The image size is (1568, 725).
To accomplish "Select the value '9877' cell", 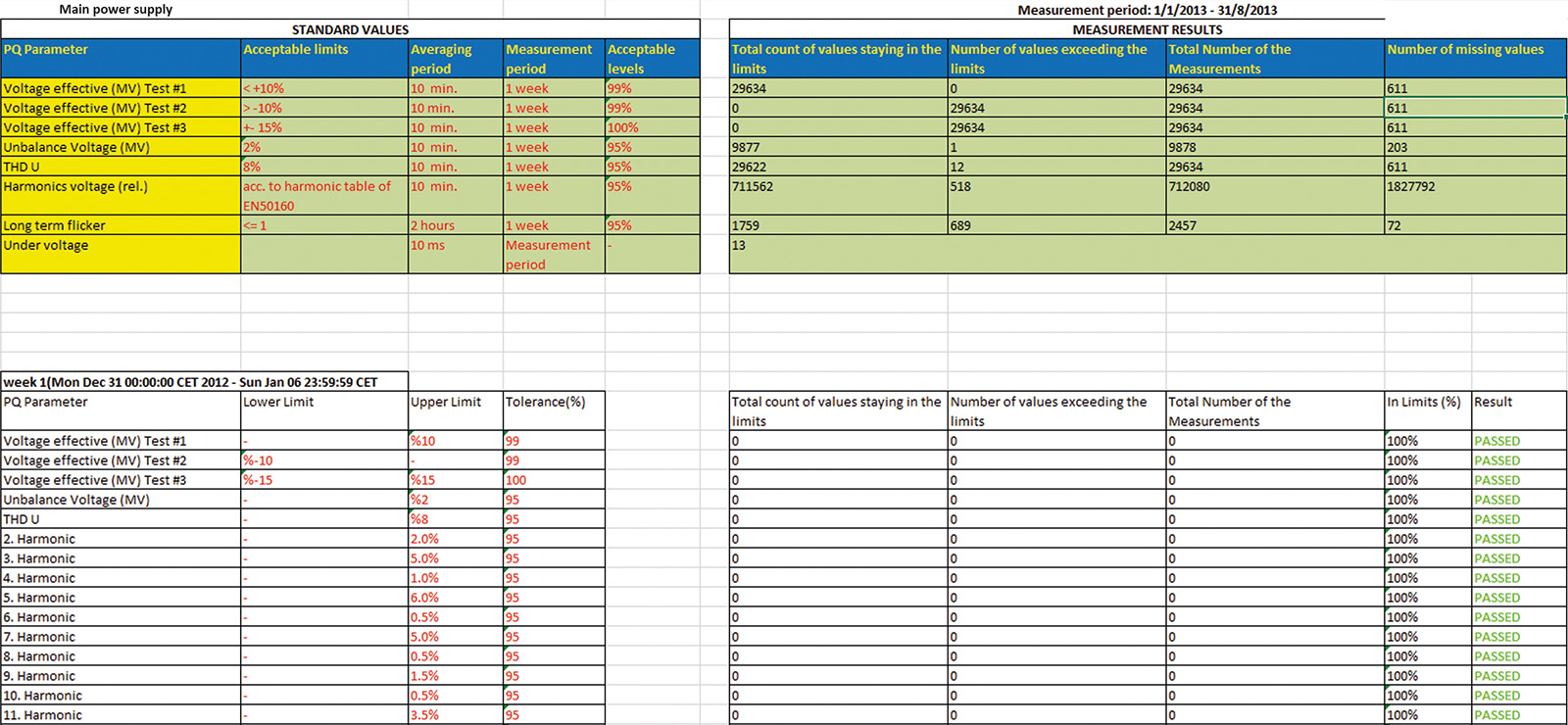I will pos(839,147).
